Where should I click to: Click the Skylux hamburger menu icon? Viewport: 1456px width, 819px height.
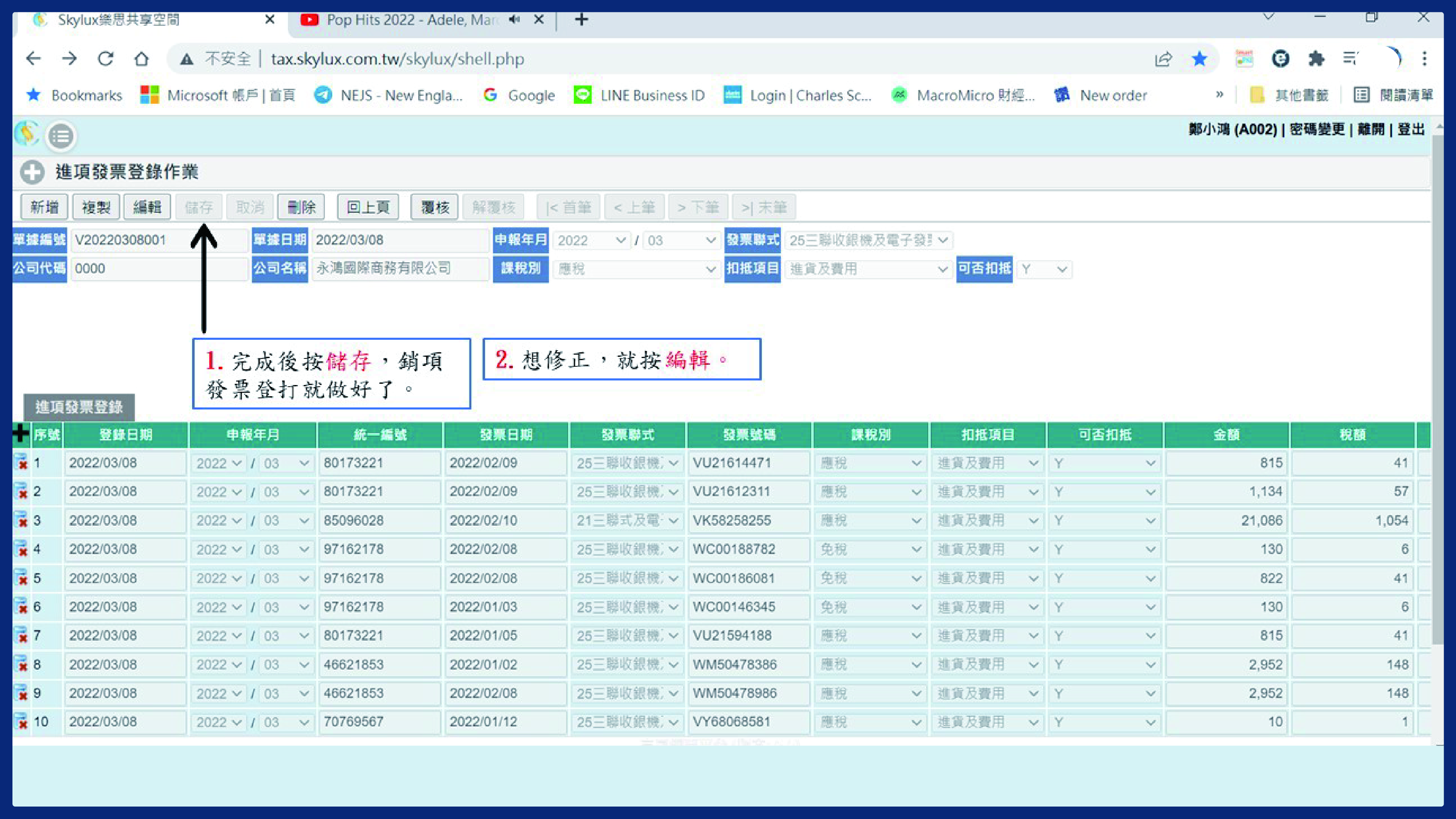[x=61, y=136]
